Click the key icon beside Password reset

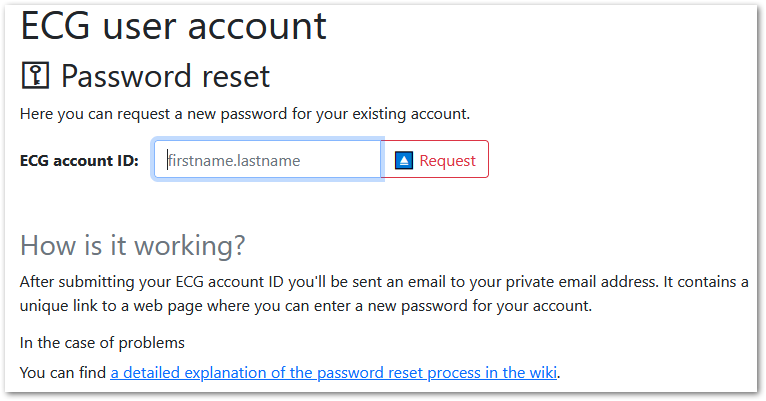coord(35,76)
